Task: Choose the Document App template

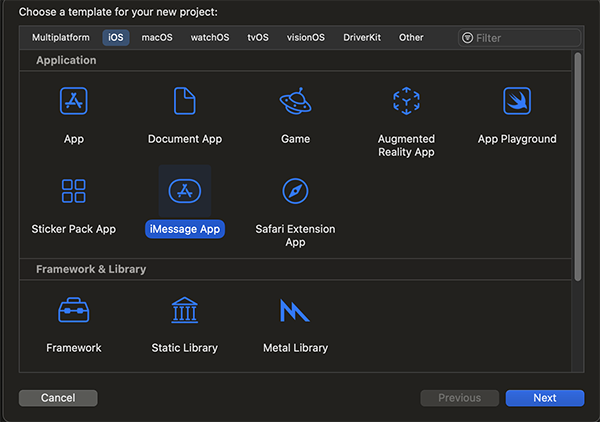Action: click(x=185, y=101)
